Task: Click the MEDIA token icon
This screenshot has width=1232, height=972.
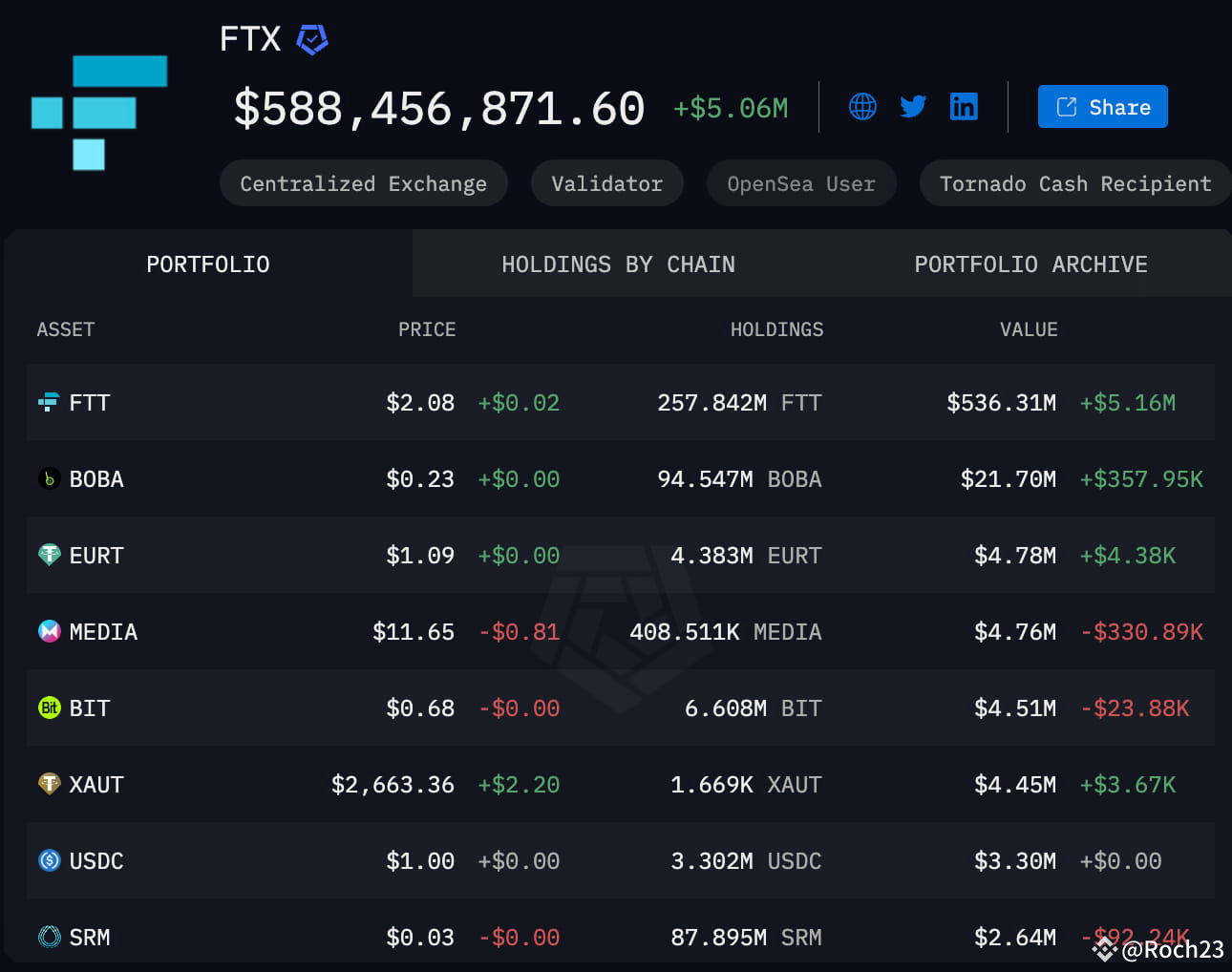Action: click(49, 631)
